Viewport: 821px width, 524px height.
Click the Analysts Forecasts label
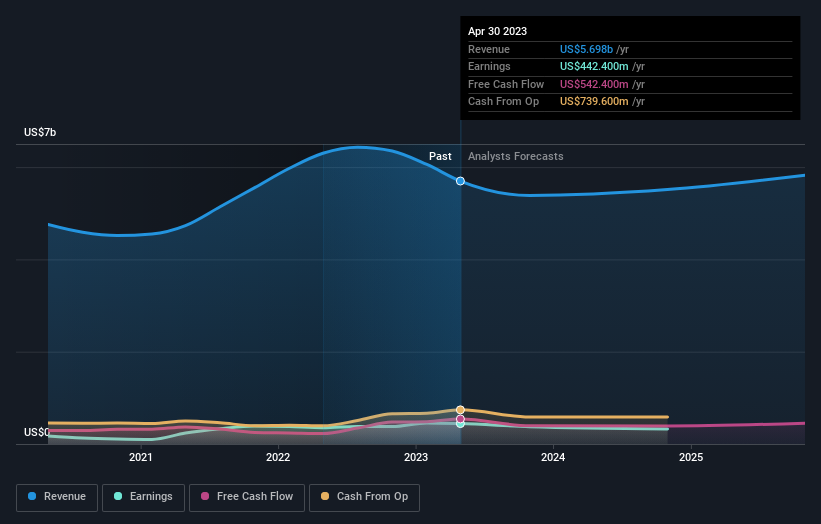[516, 157]
